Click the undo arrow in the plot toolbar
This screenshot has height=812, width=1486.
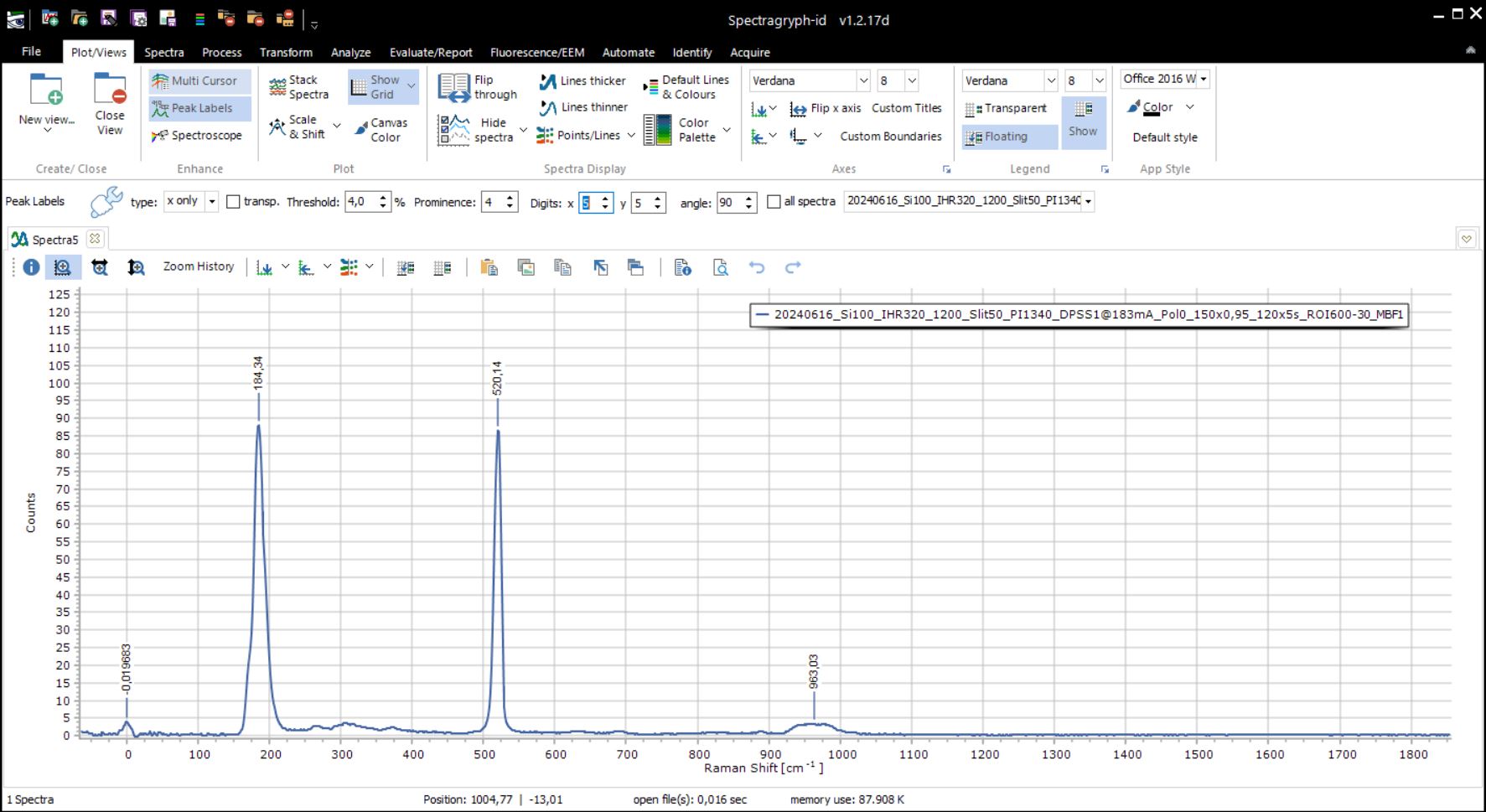757,267
